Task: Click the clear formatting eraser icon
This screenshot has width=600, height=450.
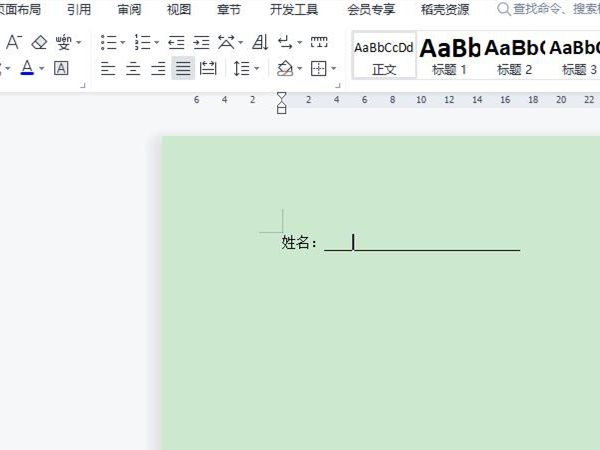Action: [40, 42]
